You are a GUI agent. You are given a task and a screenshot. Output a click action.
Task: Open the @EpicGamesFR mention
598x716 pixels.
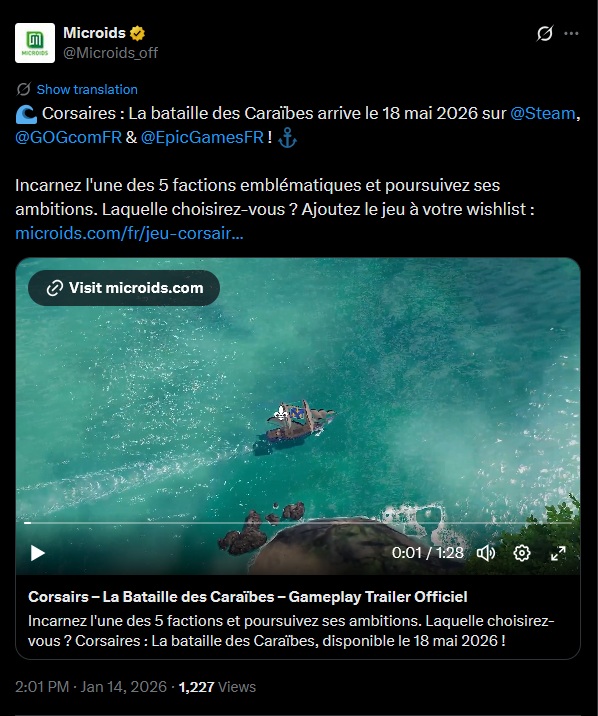[202, 137]
